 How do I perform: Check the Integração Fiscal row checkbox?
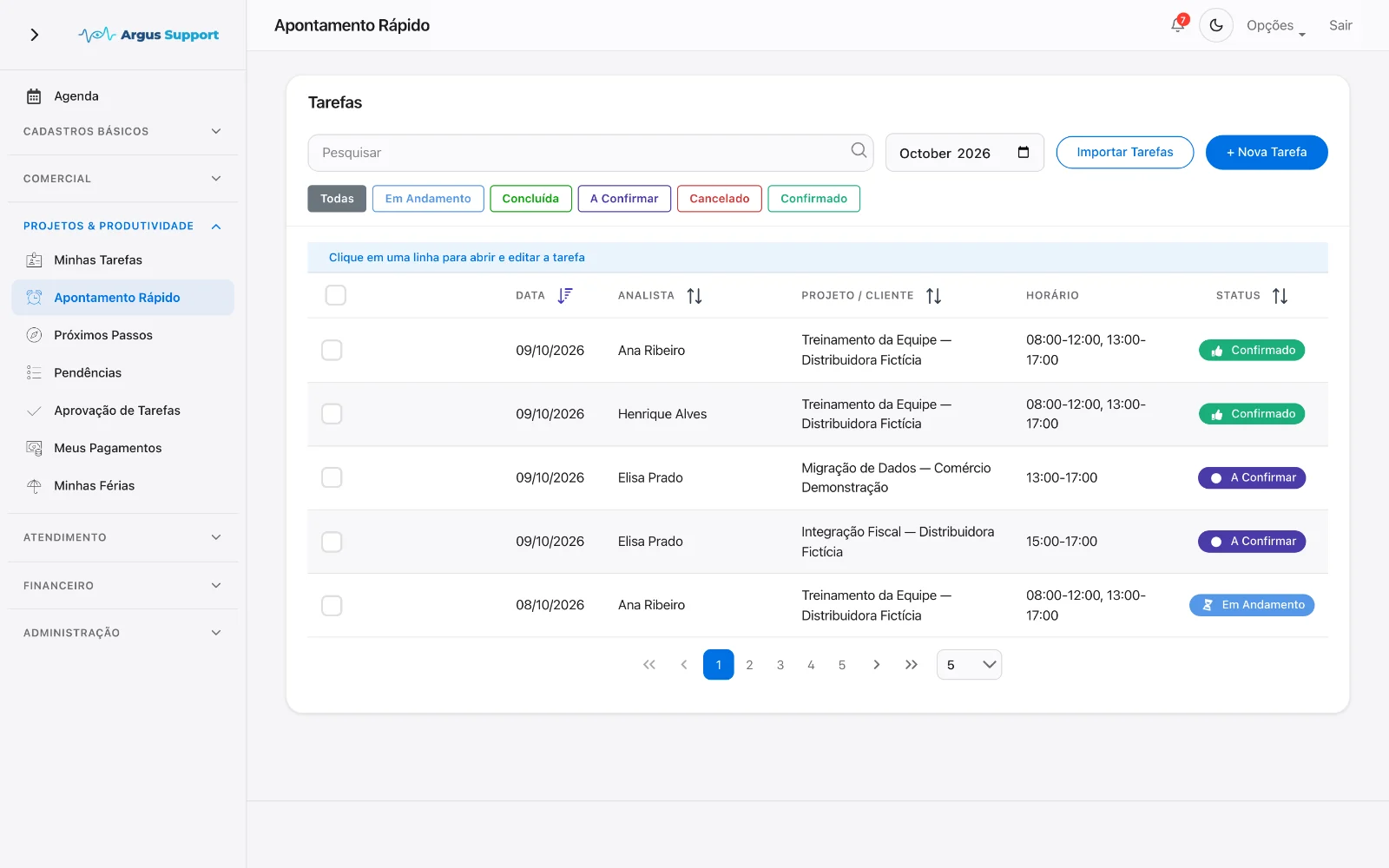click(332, 542)
